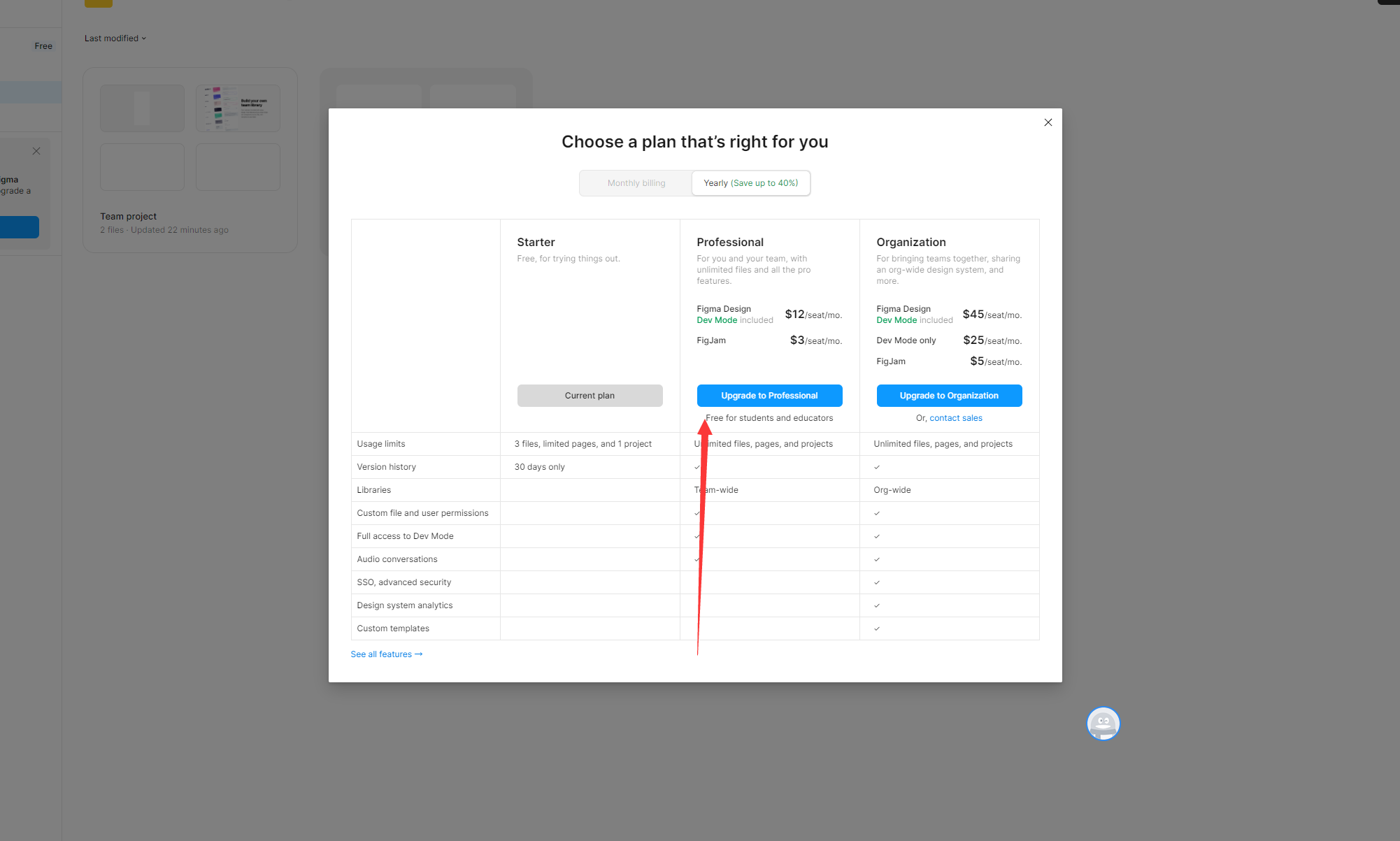Click Free for students and educators text
This screenshot has width=1400, height=841.
[x=769, y=418]
